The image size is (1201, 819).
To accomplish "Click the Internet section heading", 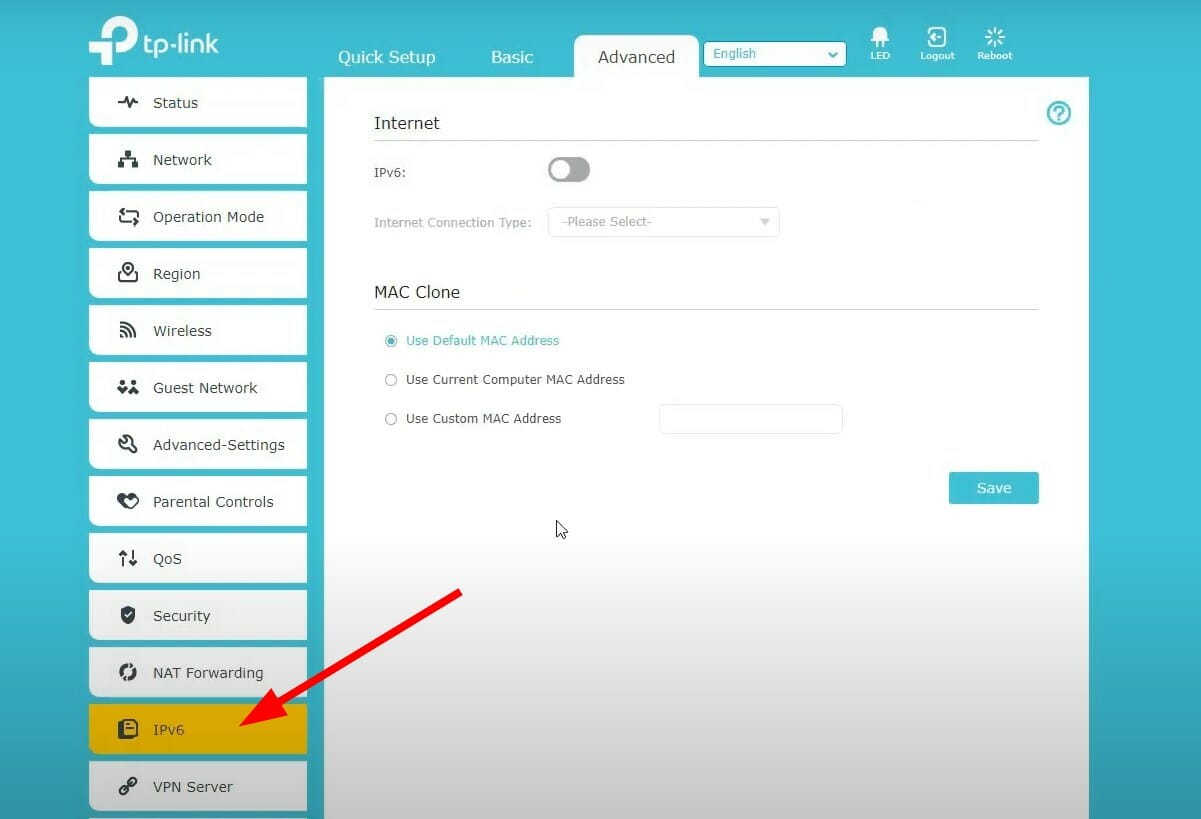I will [x=407, y=123].
